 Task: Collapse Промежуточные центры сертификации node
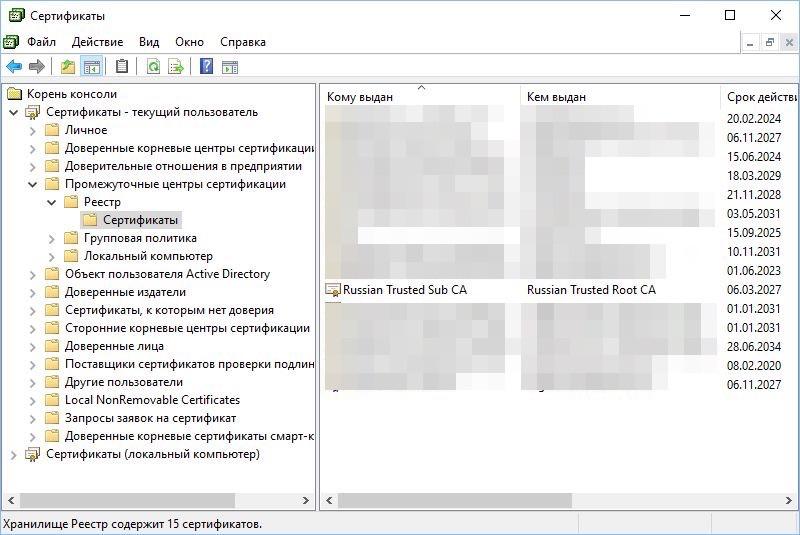coord(33,184)
